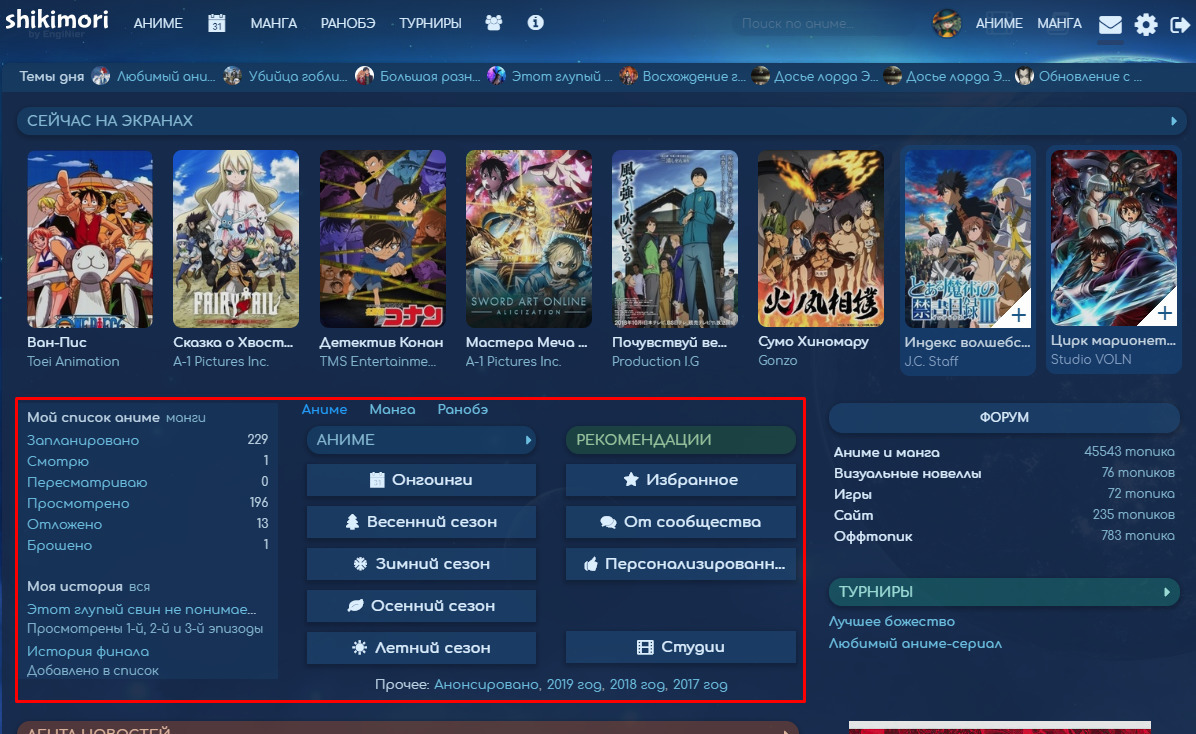This screenshot has width=1196, height=734.
Task: Expand the Сейчас на экранах section arrow
Action: (1174, 121)
